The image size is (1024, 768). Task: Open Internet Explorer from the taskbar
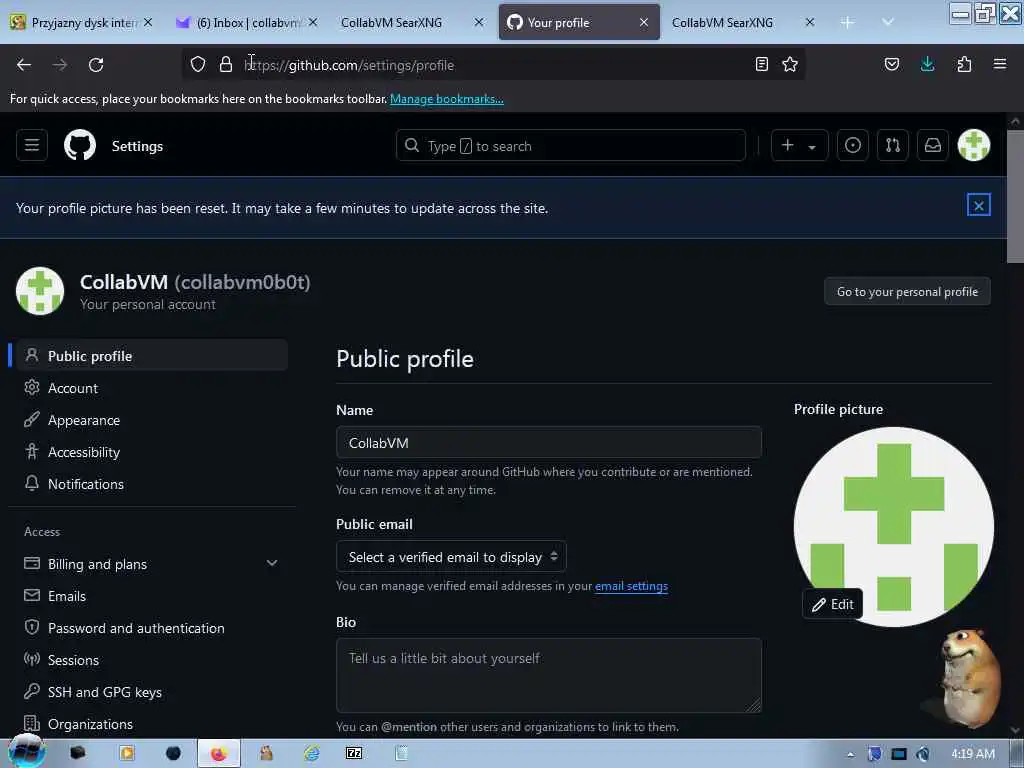pyautogui.click(x=312, y=754)
